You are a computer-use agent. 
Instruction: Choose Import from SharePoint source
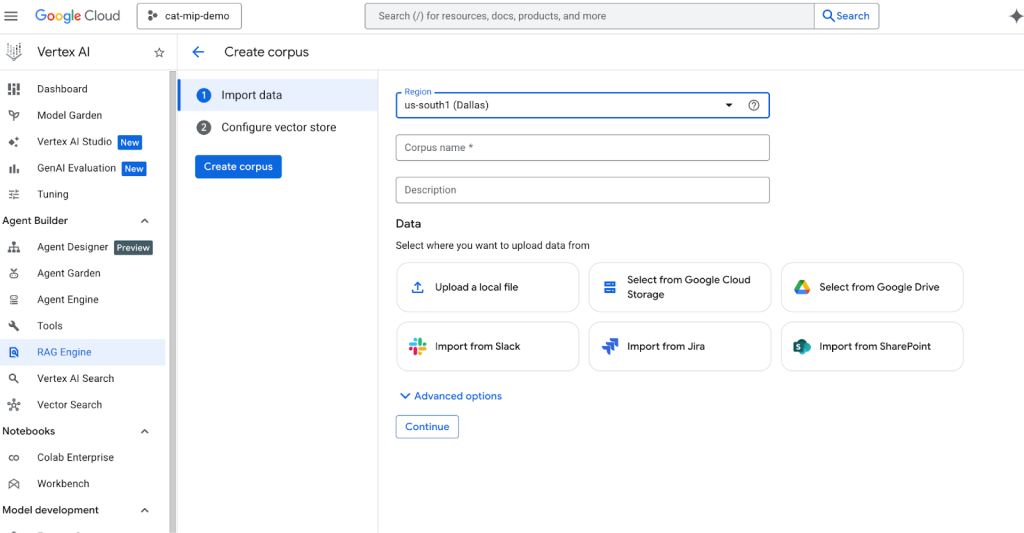pos(871,347)
